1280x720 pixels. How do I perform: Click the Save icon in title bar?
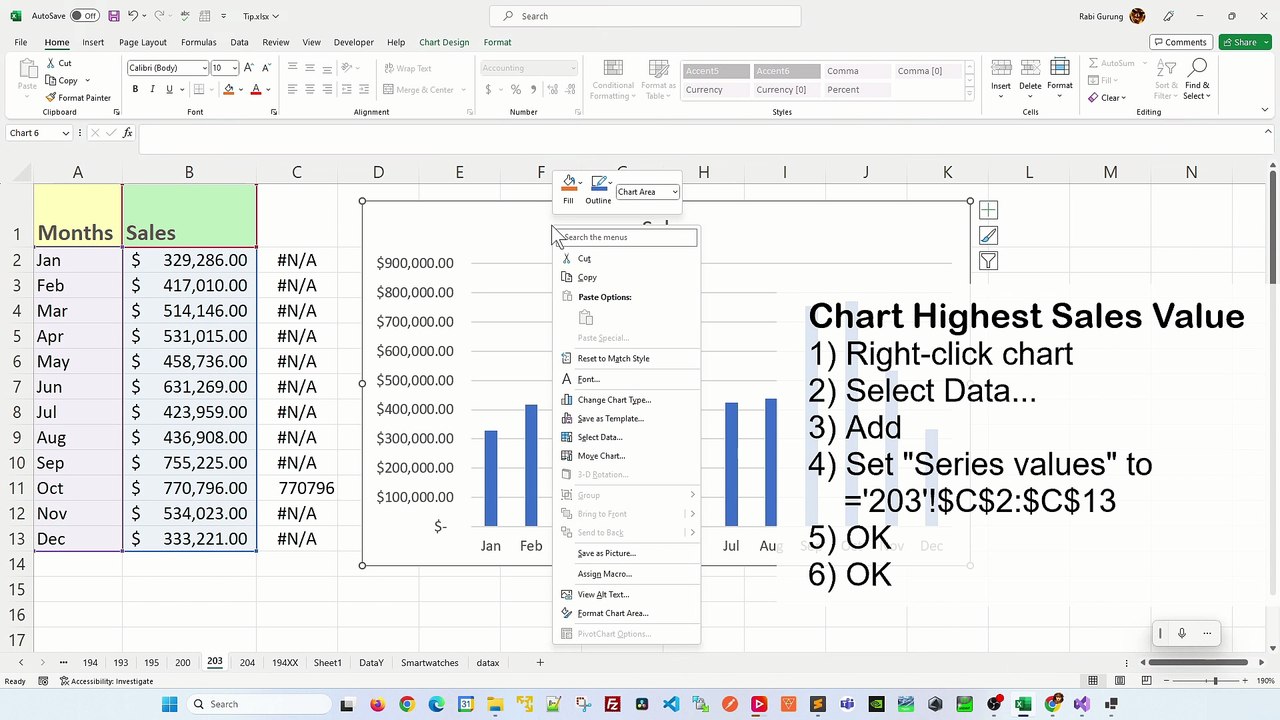click(x=114, y=16)
